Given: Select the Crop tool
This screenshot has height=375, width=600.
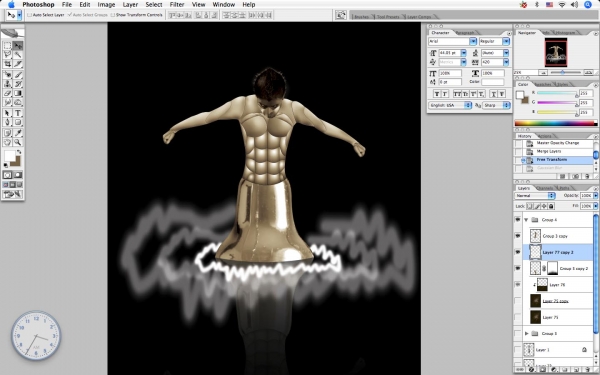Looking at the screenshot, I should (x=7, y=64).
